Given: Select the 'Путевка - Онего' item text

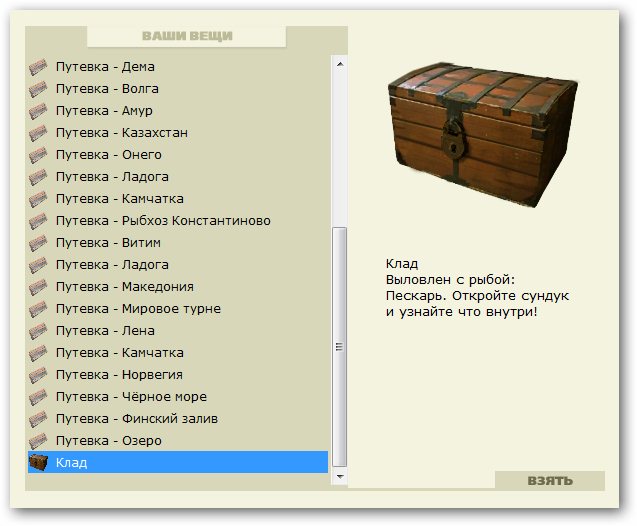Looking at the screenshot, I should coord(109,154).
